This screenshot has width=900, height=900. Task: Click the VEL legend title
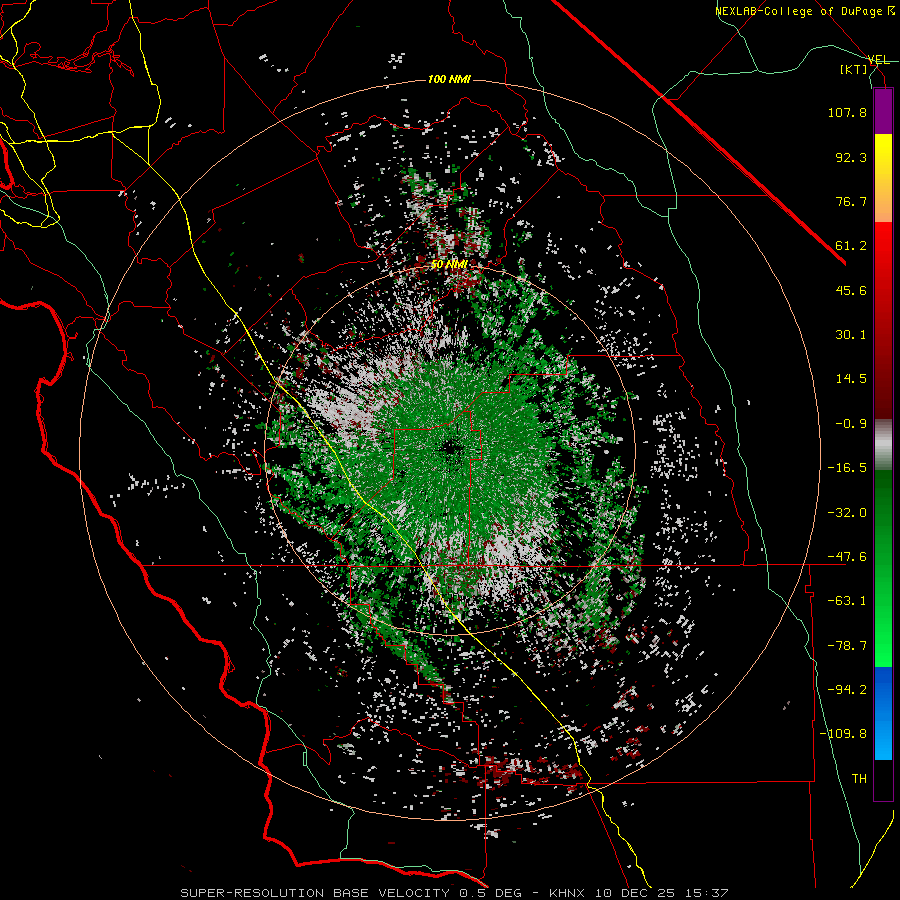pos(878,60)
